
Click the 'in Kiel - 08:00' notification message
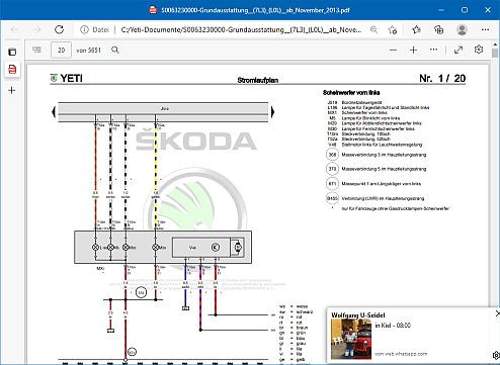[393, 325]
